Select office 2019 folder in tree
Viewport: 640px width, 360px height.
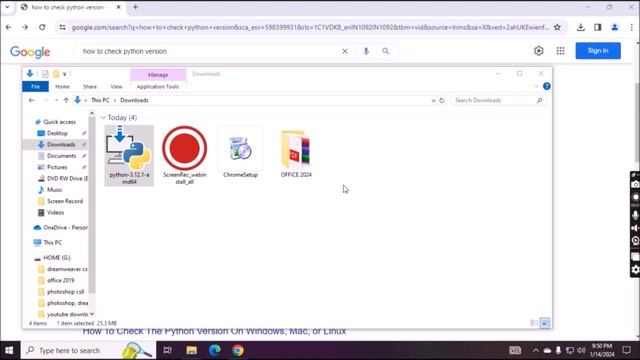click(60, 280)
